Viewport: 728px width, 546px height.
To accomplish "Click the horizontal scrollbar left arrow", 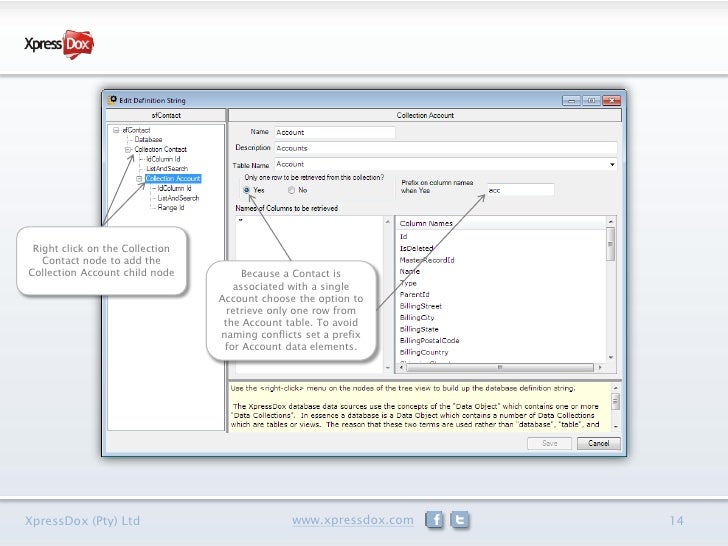I will point(402,367).
